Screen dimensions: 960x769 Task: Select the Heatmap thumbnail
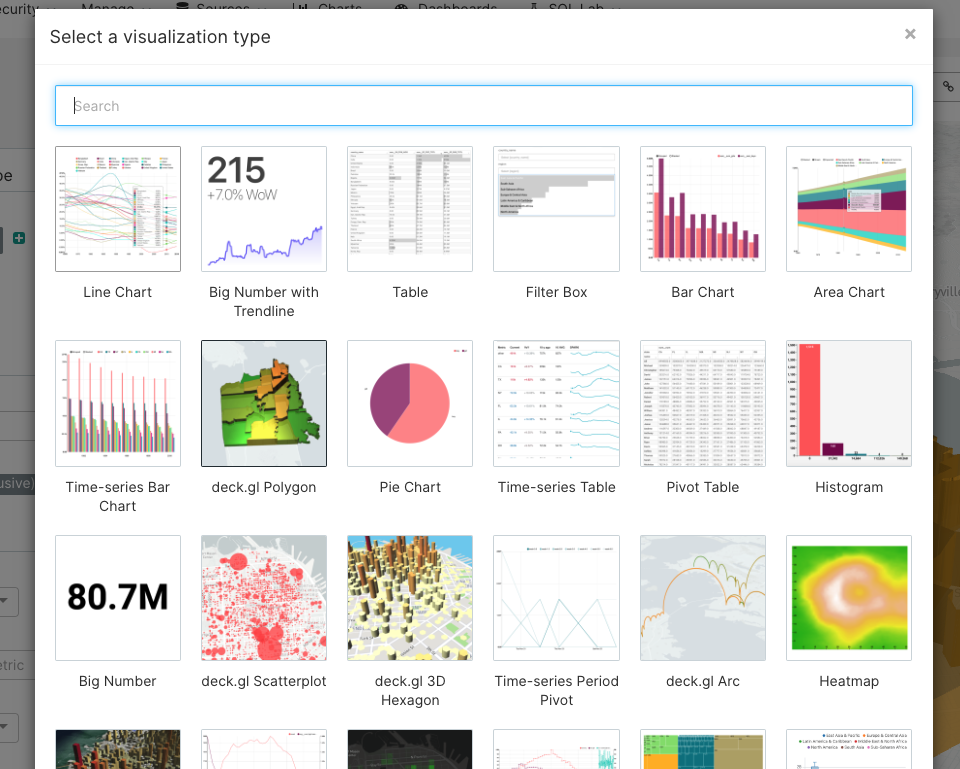pos(849,598)
